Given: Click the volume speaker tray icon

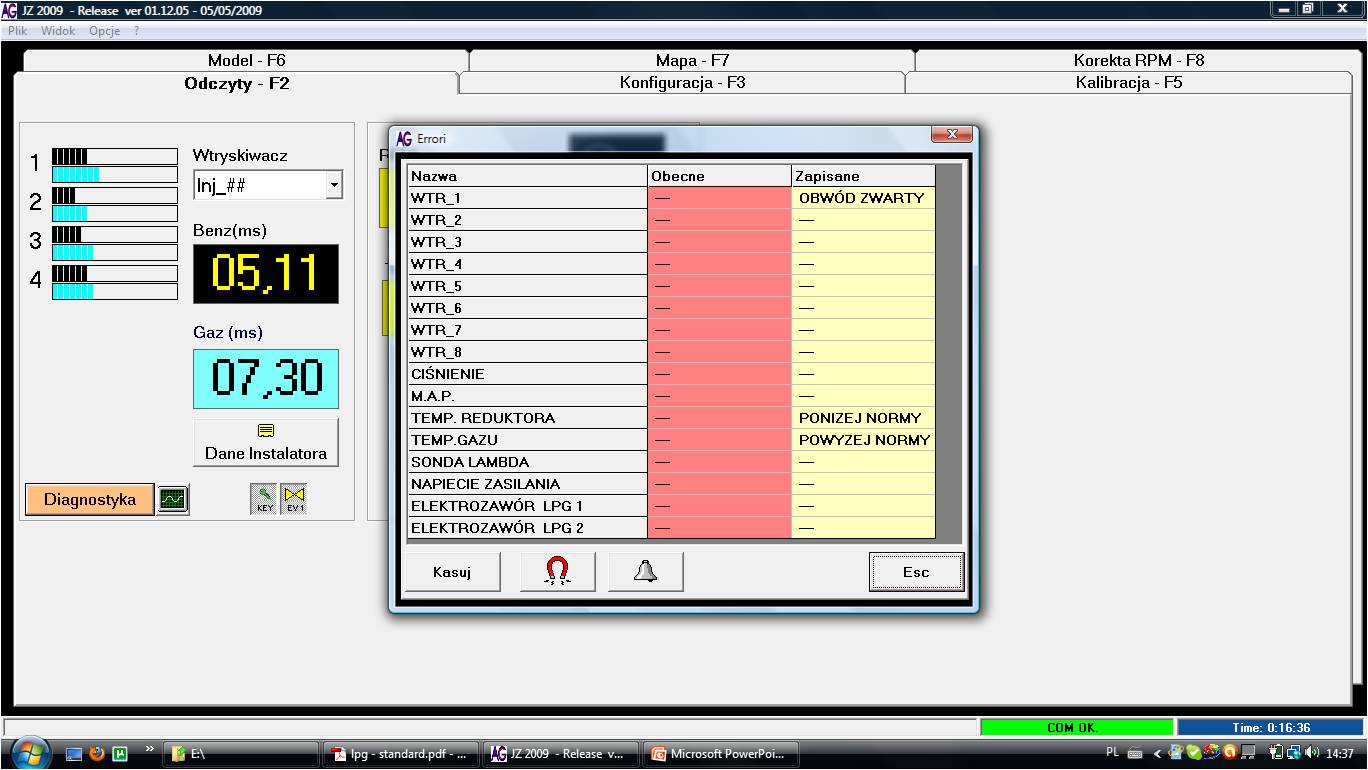Looking at the screenshot, I should tap(1311, 752).
